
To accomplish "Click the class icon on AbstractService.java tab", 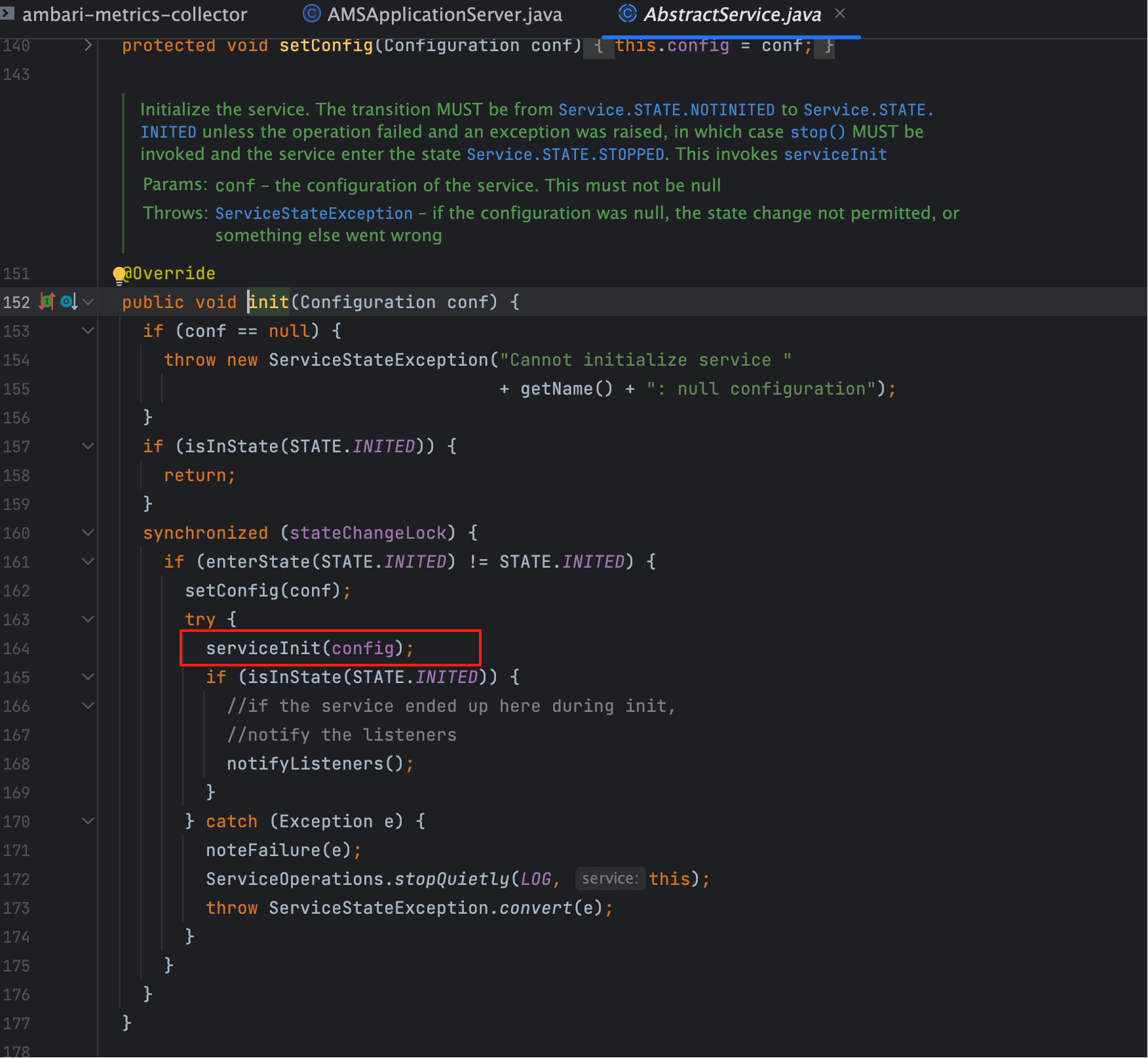I will [x=628, y=13].
